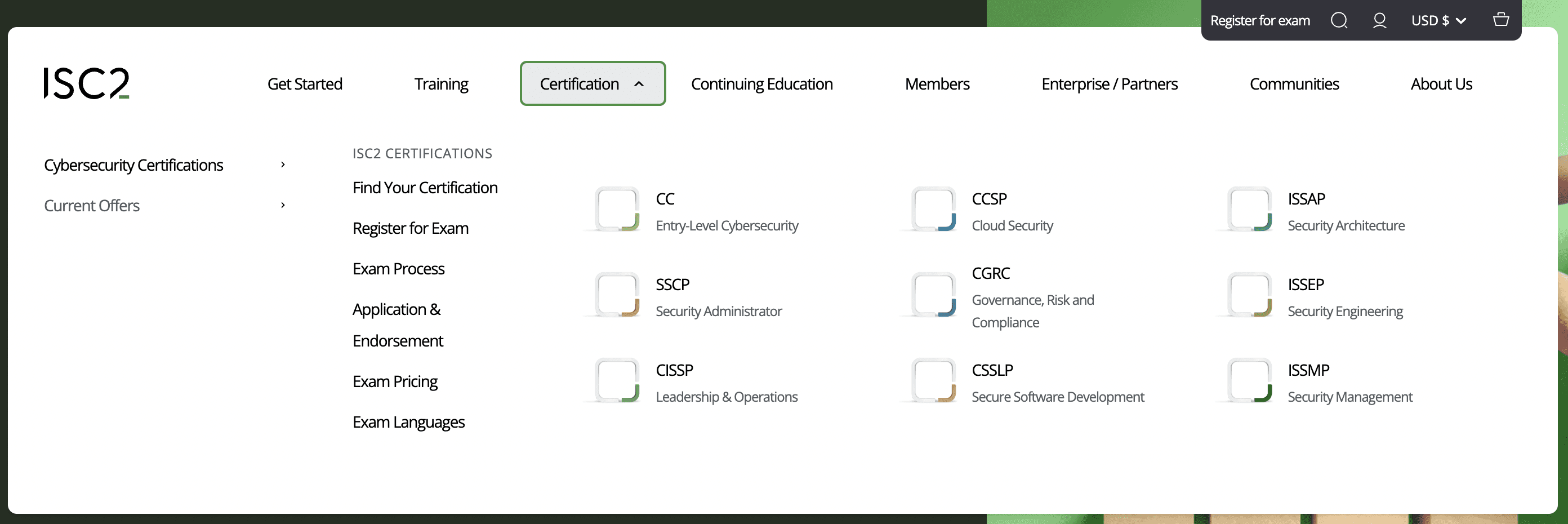Screen dimensions: 1568x524
Task: Open the Get Started menu
Action: pos(305,84)
